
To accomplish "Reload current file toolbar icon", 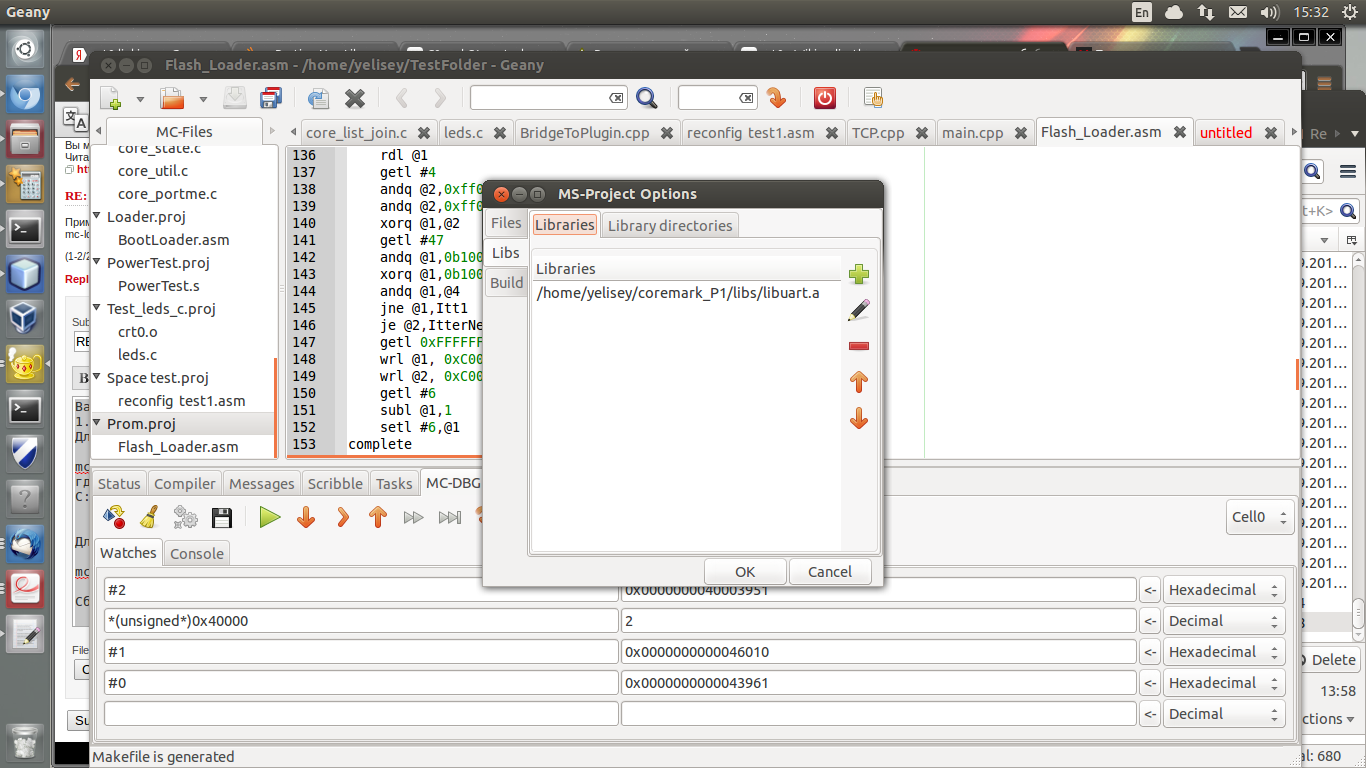I will (x=318, y=98).
